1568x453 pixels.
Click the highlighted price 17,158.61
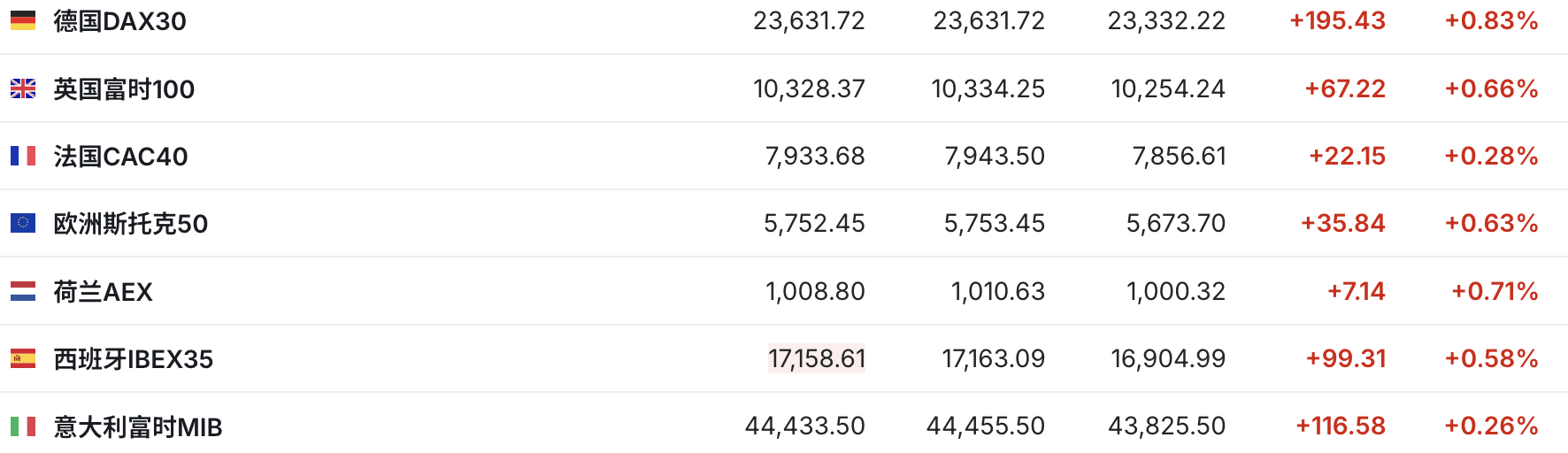[x=816, y=358]
